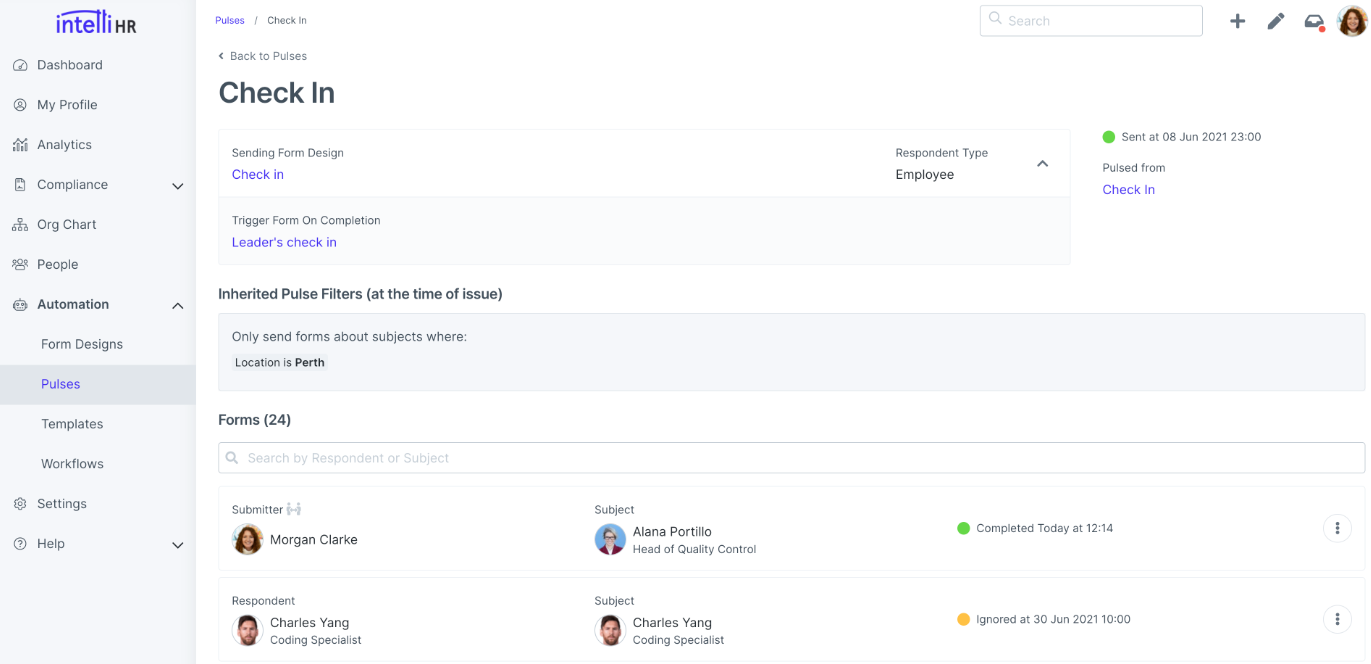This screenshot has height=664, width=1371.
Task: Click the Org Chart icon
Action: click(x=22, y=224)
